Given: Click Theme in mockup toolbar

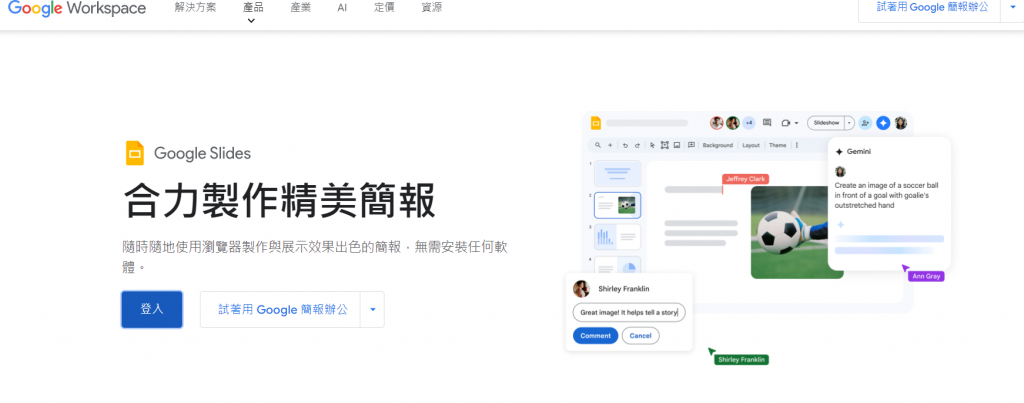Looking at the screenshot, I should pos(777,145).
